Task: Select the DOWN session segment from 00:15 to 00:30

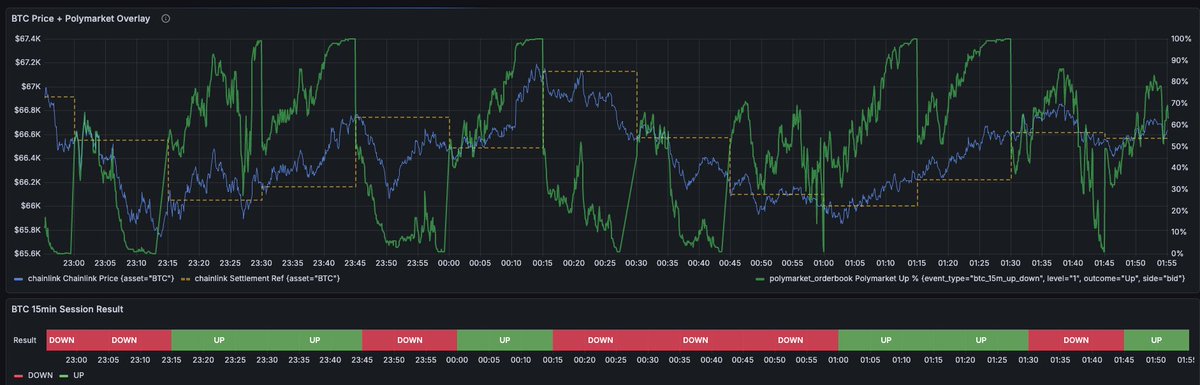Action: [600, 341]
